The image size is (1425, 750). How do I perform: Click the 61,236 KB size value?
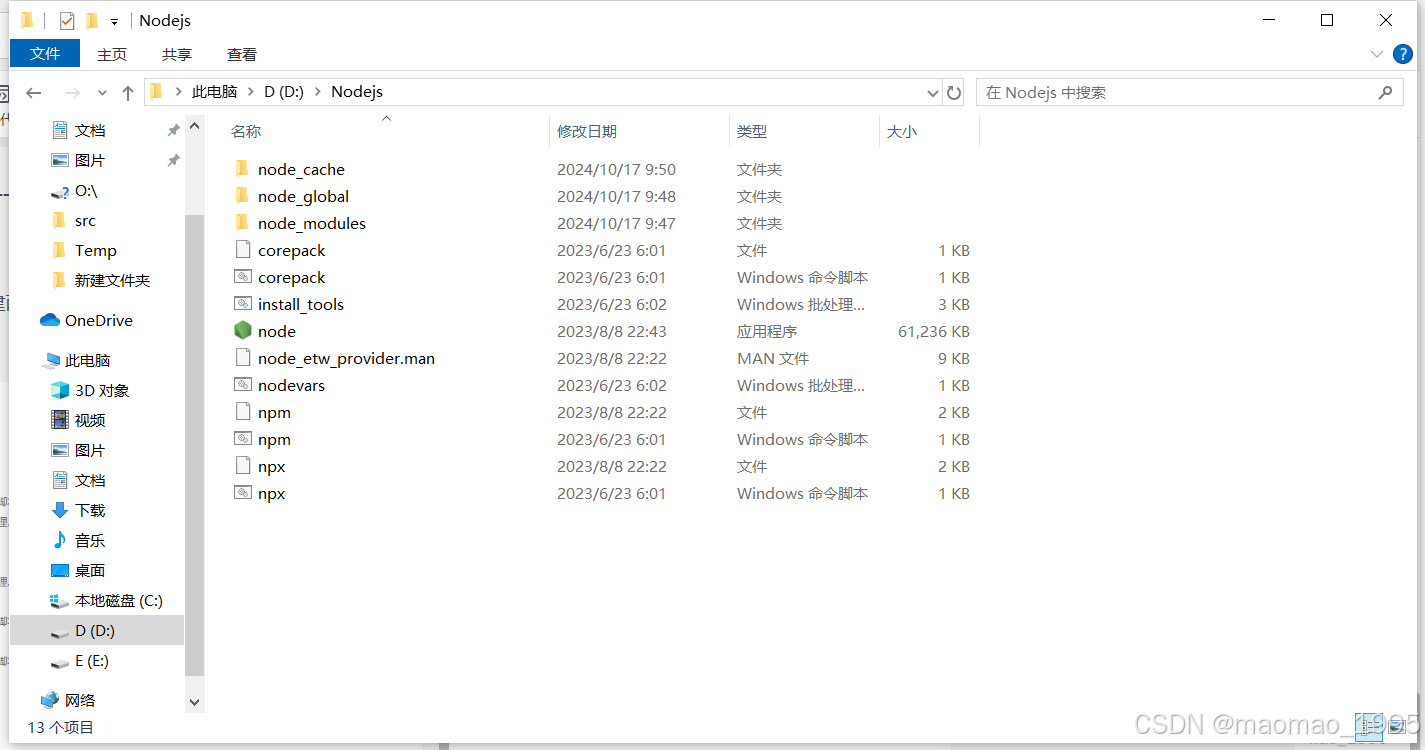pyautogui.click(x=934, y=331)
